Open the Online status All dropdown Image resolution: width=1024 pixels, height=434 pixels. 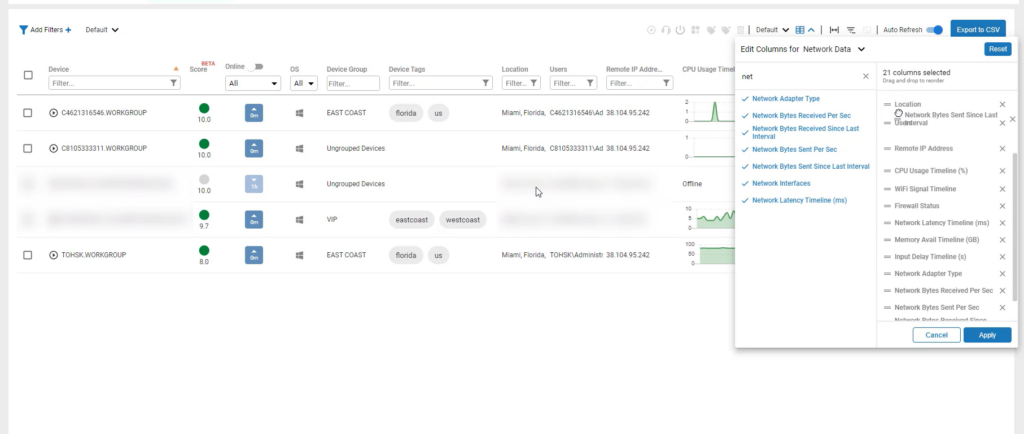point(253,84)
